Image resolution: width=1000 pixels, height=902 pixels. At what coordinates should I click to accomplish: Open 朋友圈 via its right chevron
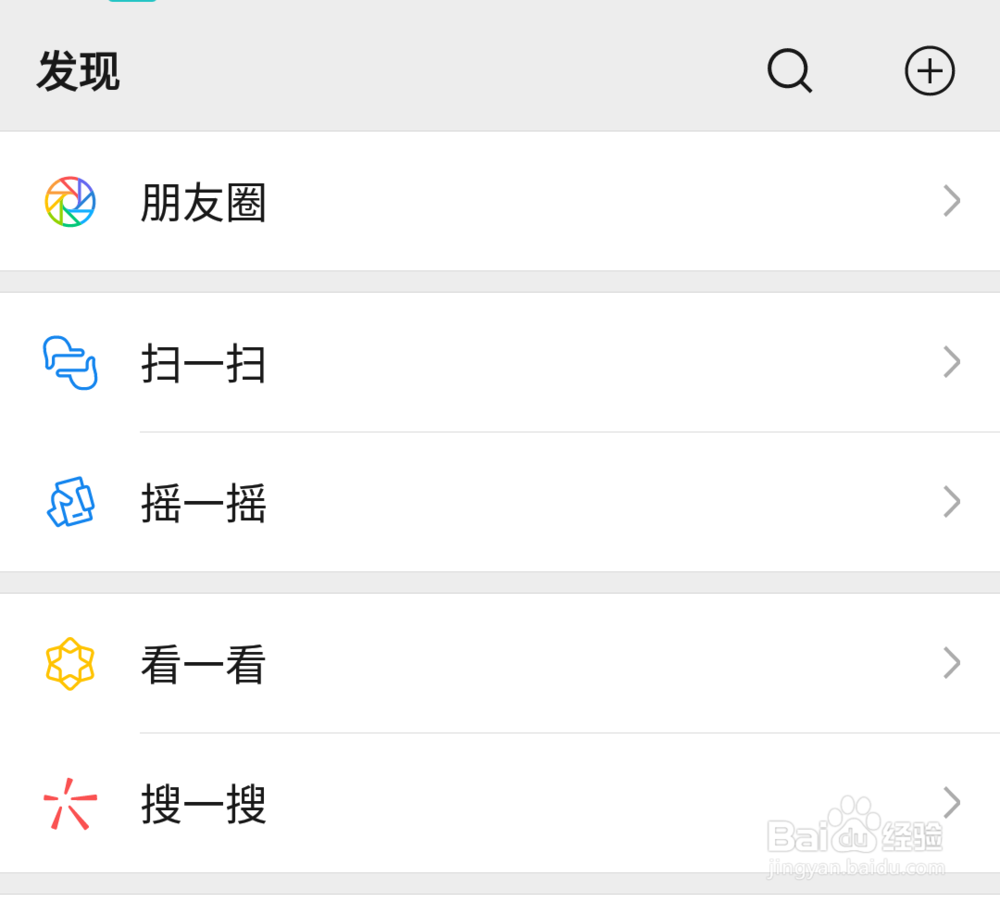(951, 202)
